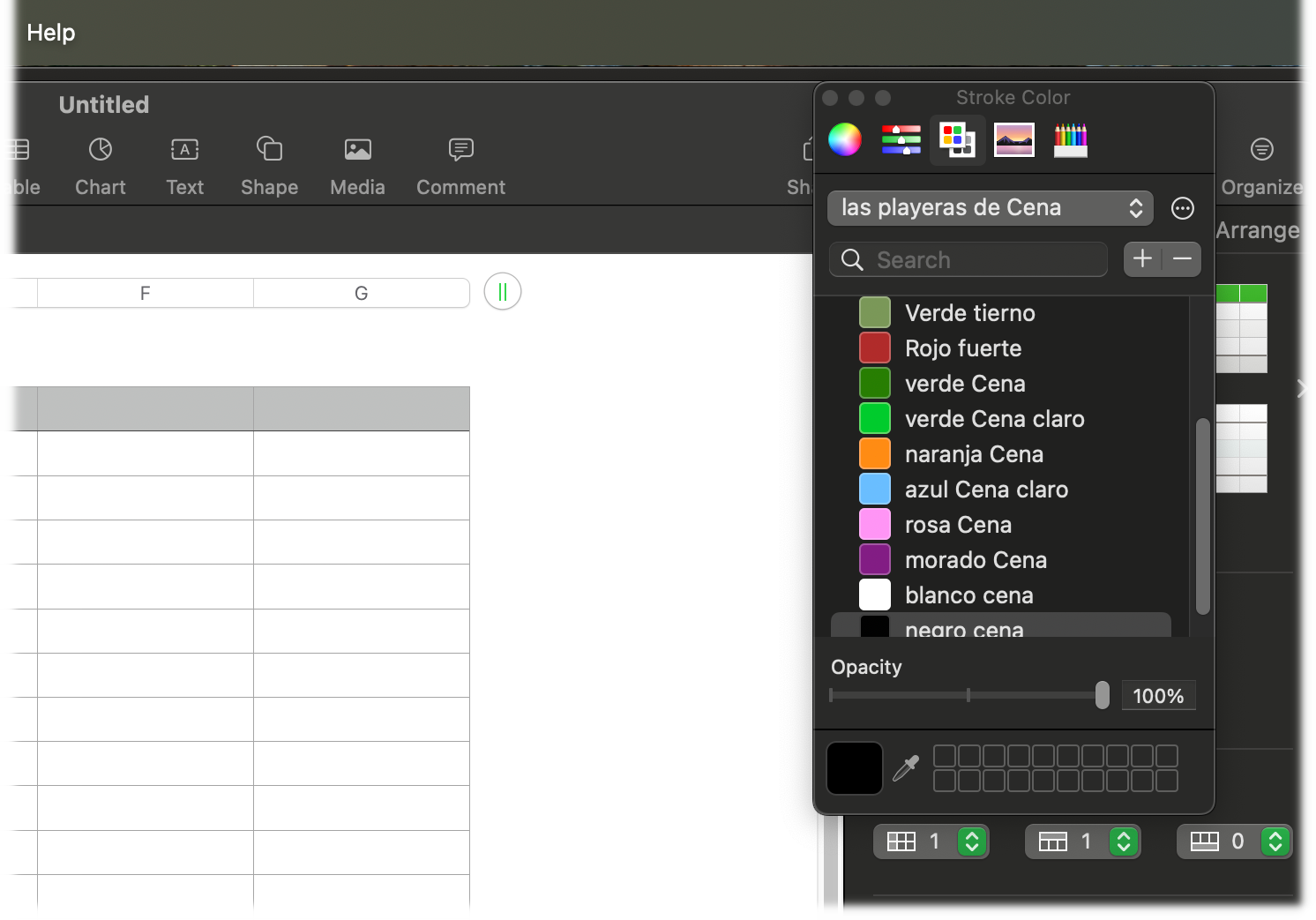Open the Media toolbar button
The image size is (1316, 920).
pyautogui.click(x=357, y=165)
